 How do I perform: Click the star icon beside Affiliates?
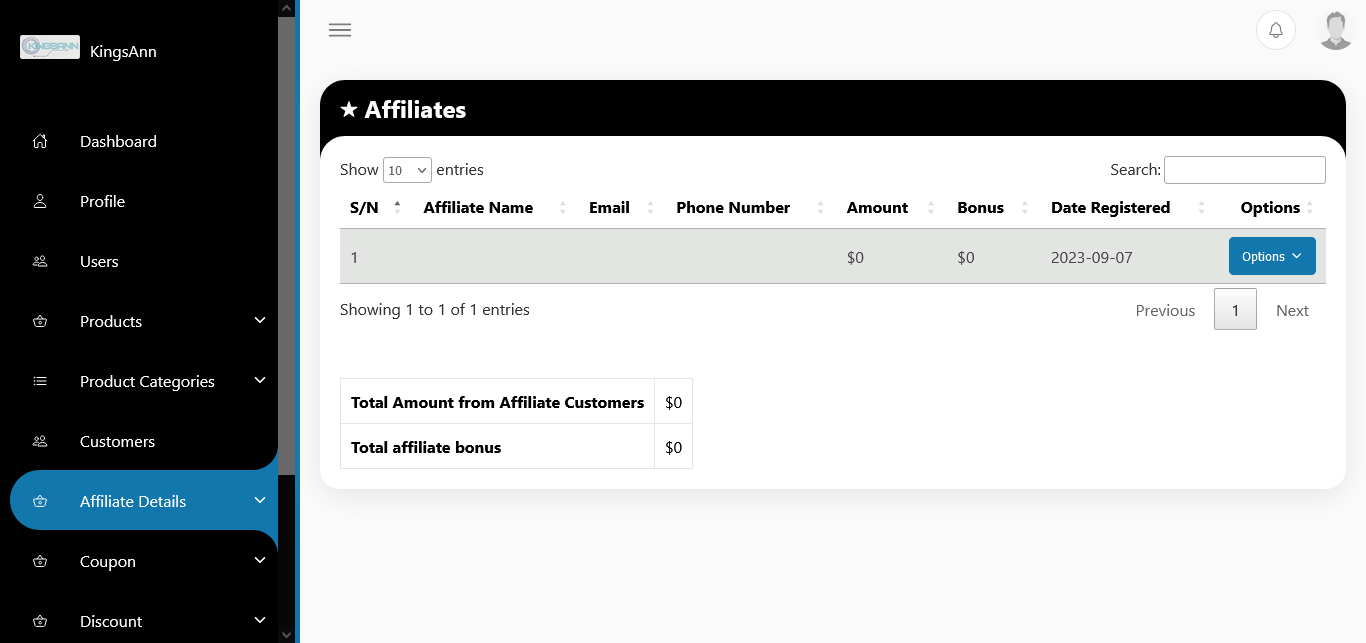coord(348,109)
